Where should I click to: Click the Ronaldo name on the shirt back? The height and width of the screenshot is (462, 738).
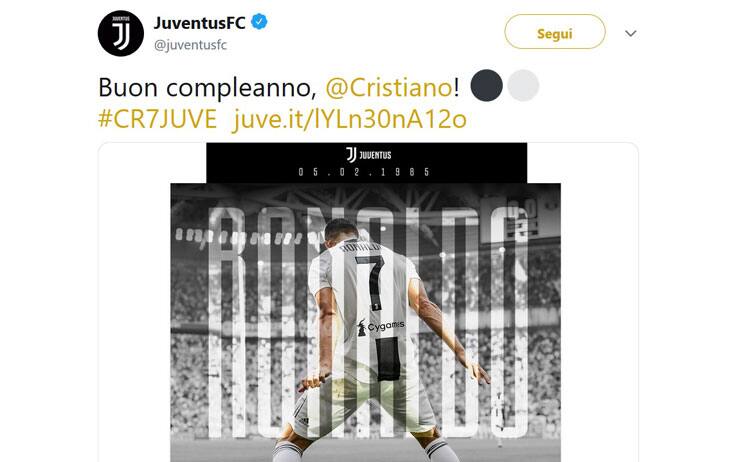coord(360,247)
